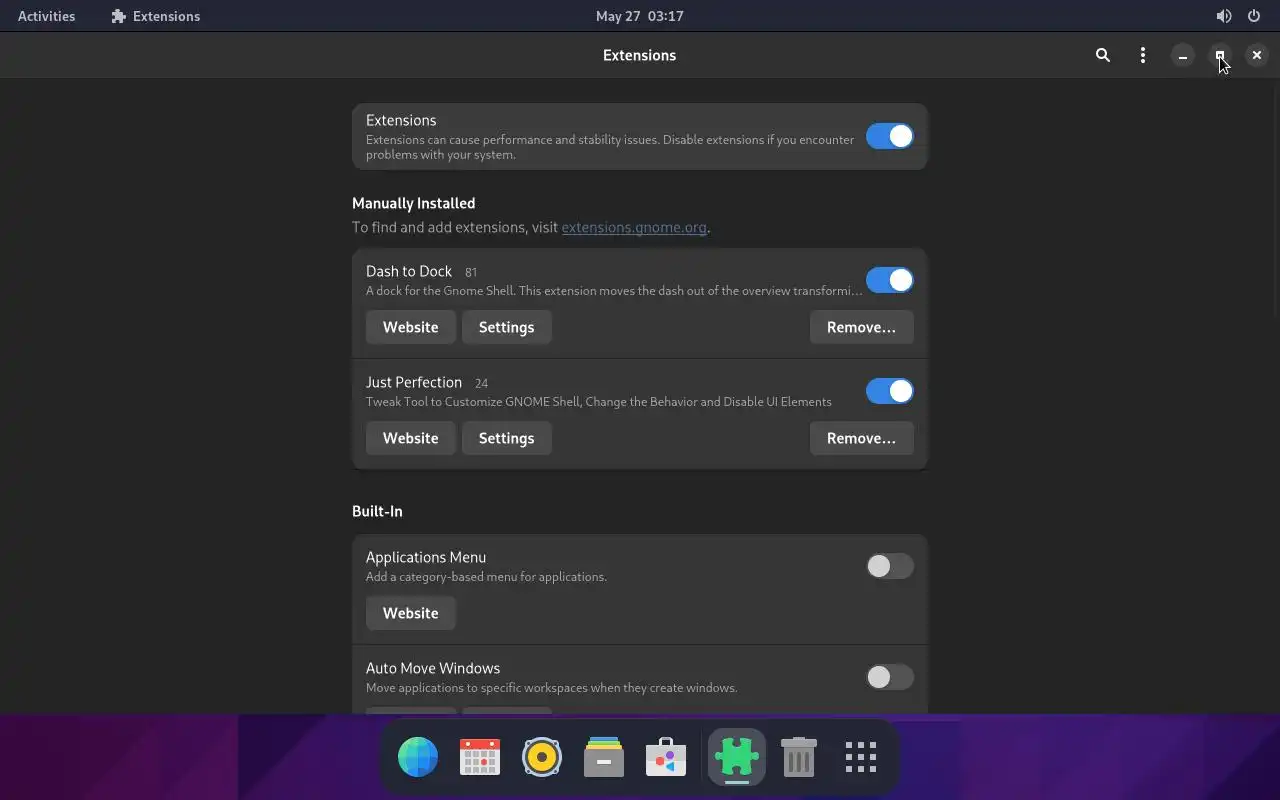Remove the Dash to Dock extension
The image size is (1280, 800).
[x=861, y=327]
